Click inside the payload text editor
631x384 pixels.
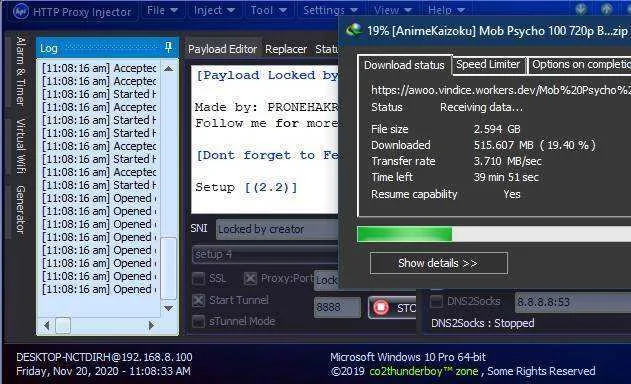point(265,139)
